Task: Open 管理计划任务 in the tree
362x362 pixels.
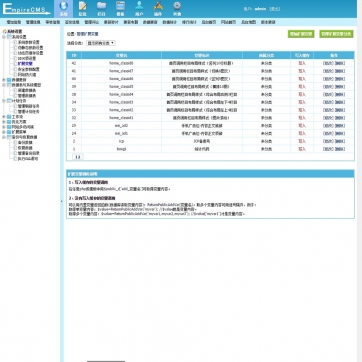Action: pyautogui.click(x=28, y=111)
